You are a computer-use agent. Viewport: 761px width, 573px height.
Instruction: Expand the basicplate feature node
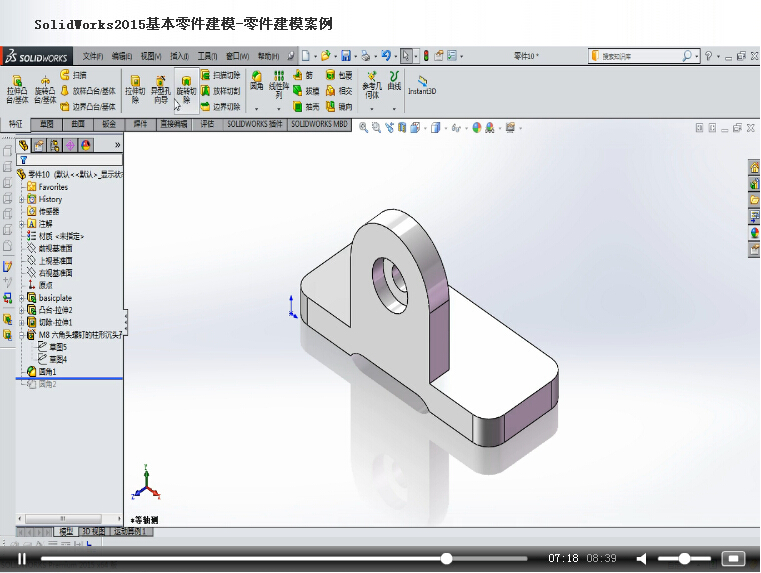21,298
